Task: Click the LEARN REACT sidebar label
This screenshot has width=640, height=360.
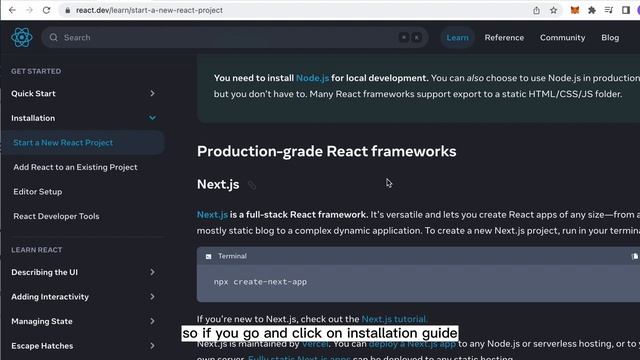Action: (36, 250)
